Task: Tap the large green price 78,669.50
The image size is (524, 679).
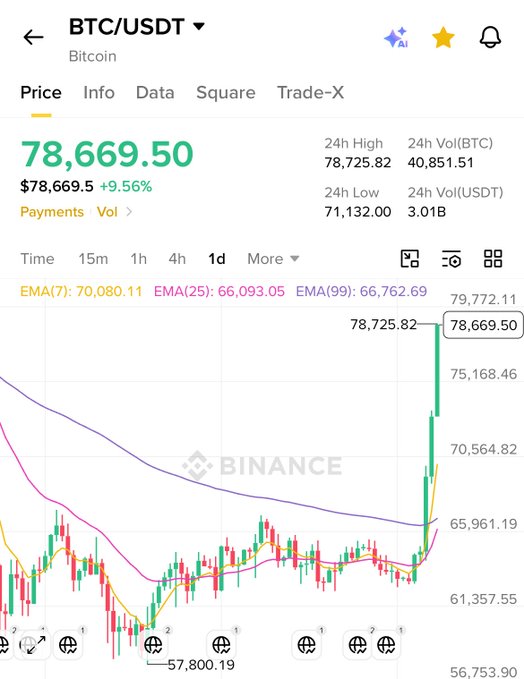Action: pyautogui.click(x=107, y=154)
